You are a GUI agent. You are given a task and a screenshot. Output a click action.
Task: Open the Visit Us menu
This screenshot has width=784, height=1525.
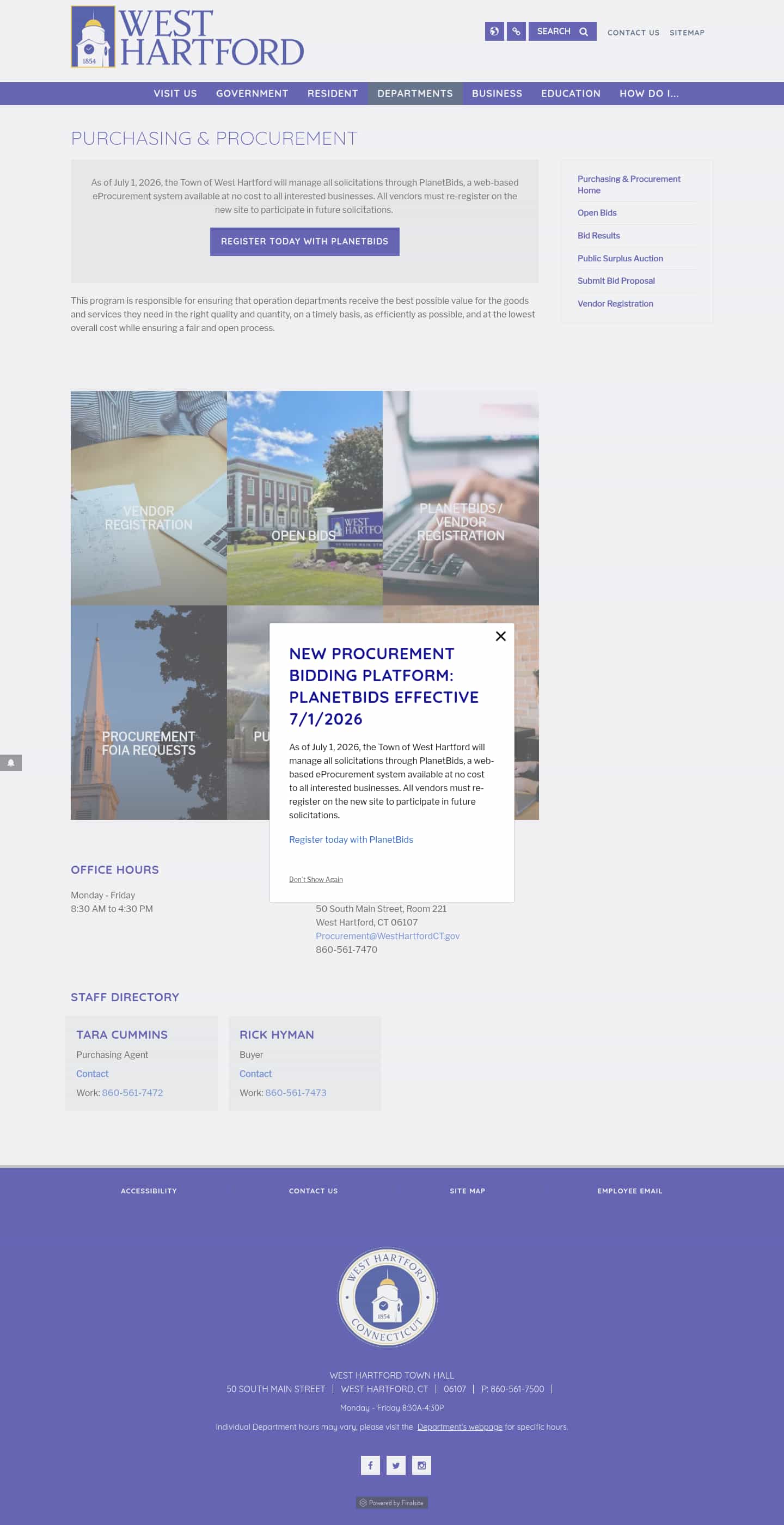tap(175, 94)
